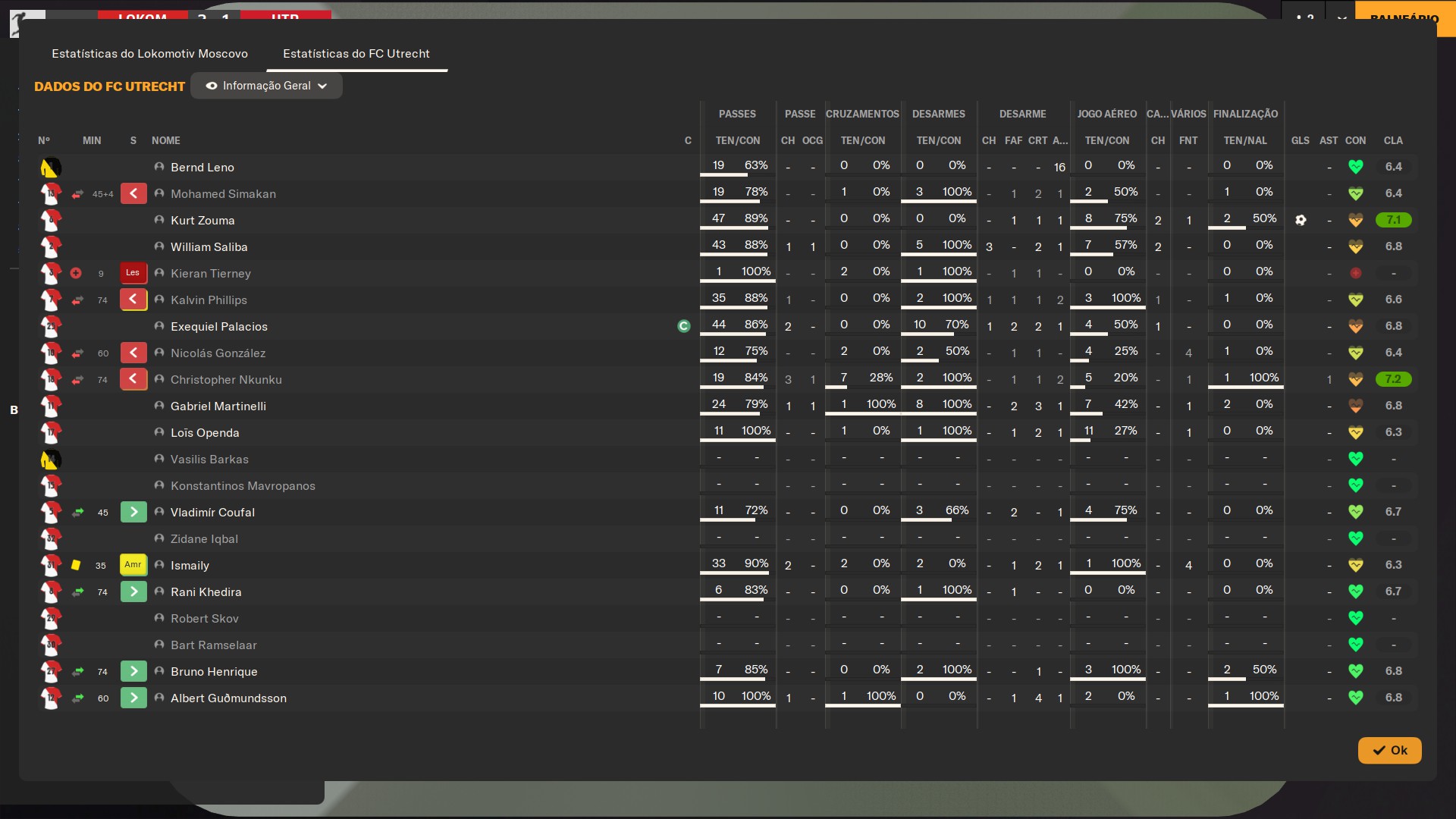Switch to Estatísticas do Lokomotiv Moscovo tab

click(x=149, y=54)
